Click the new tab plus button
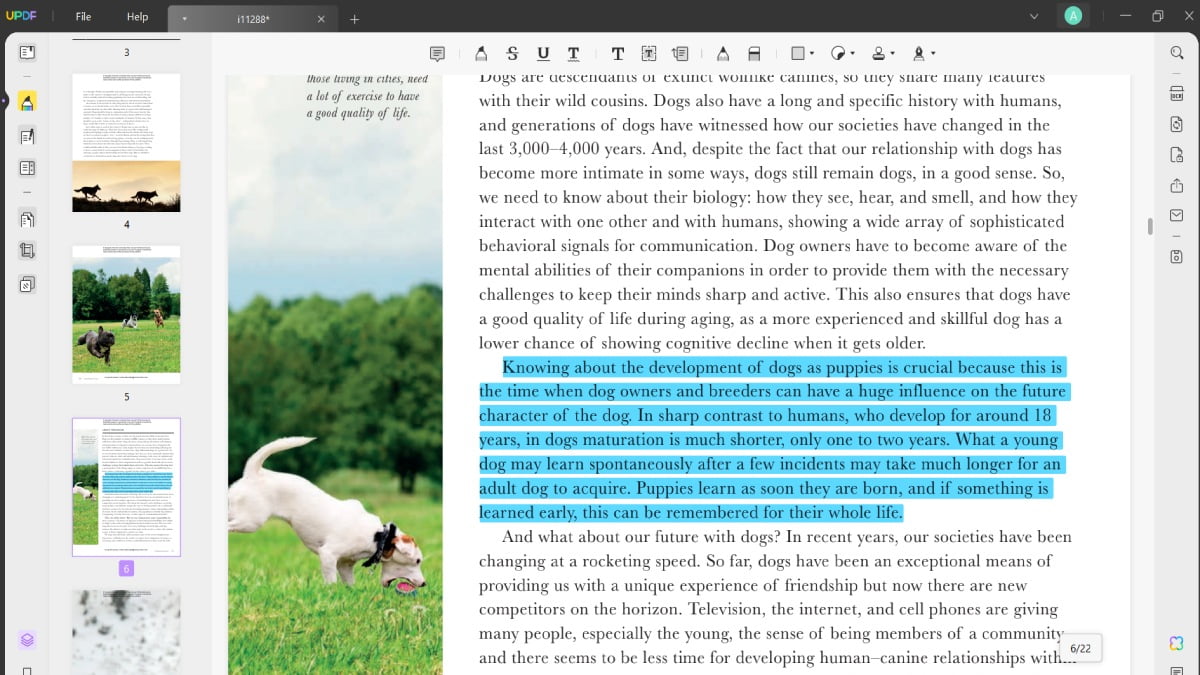The image size is (1200, 675). coord(354,19)
